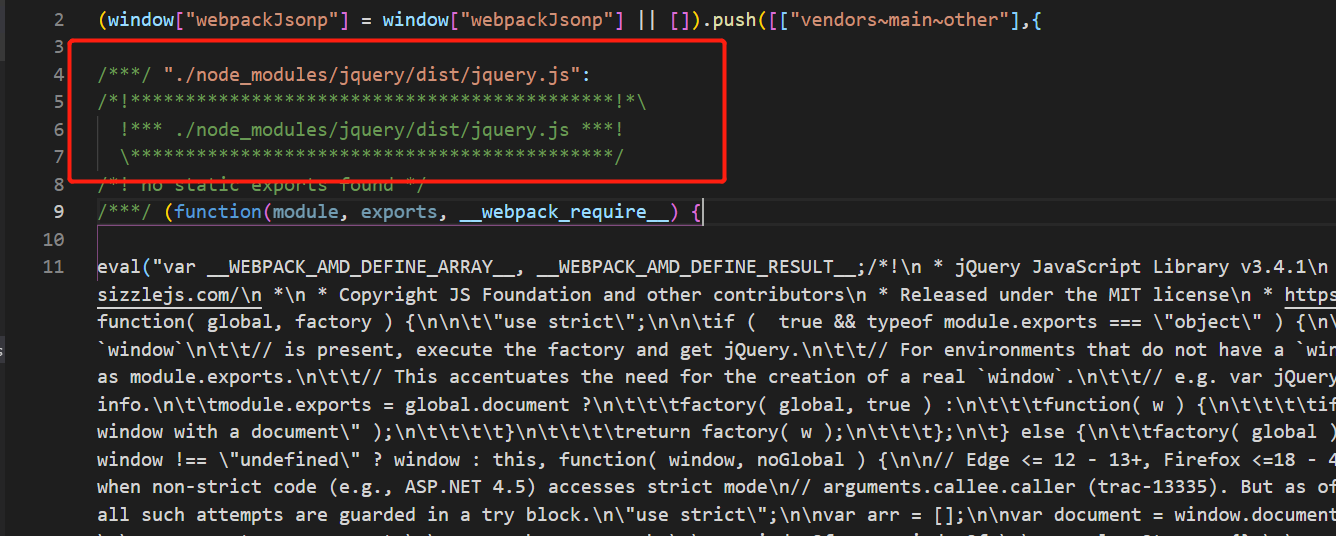Select highlighted line number 9 in gutter
This screenshot has height=536, width=1336.
coord(59,211)
